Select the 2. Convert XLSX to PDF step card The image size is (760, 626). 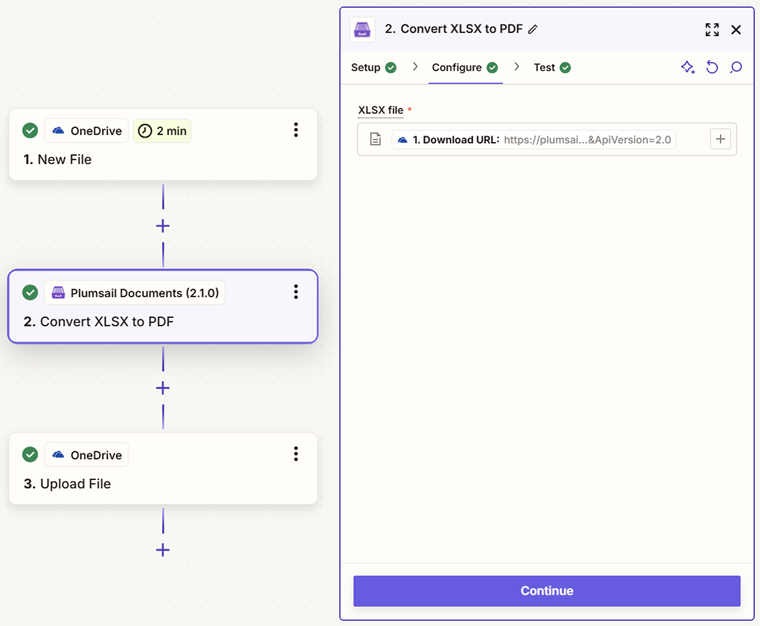click(x=163, y=307)
